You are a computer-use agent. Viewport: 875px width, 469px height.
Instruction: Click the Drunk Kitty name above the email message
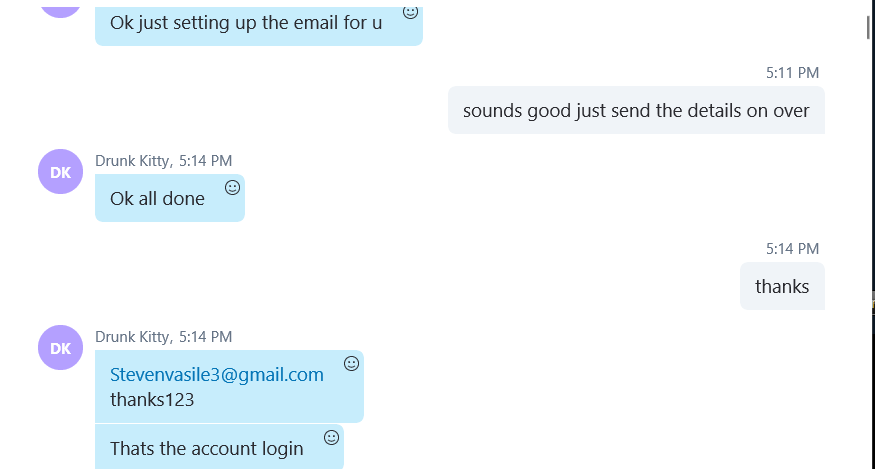tap(132, 337)
